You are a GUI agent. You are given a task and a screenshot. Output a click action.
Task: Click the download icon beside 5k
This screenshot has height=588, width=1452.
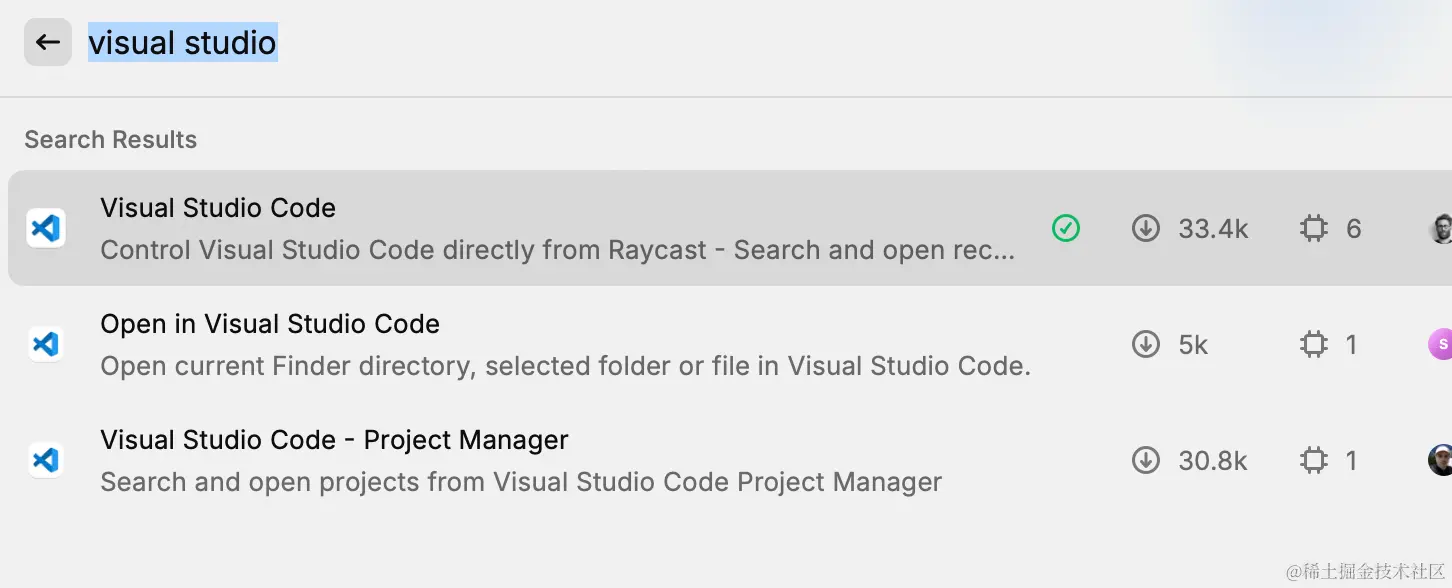(x=1145, y=345)
